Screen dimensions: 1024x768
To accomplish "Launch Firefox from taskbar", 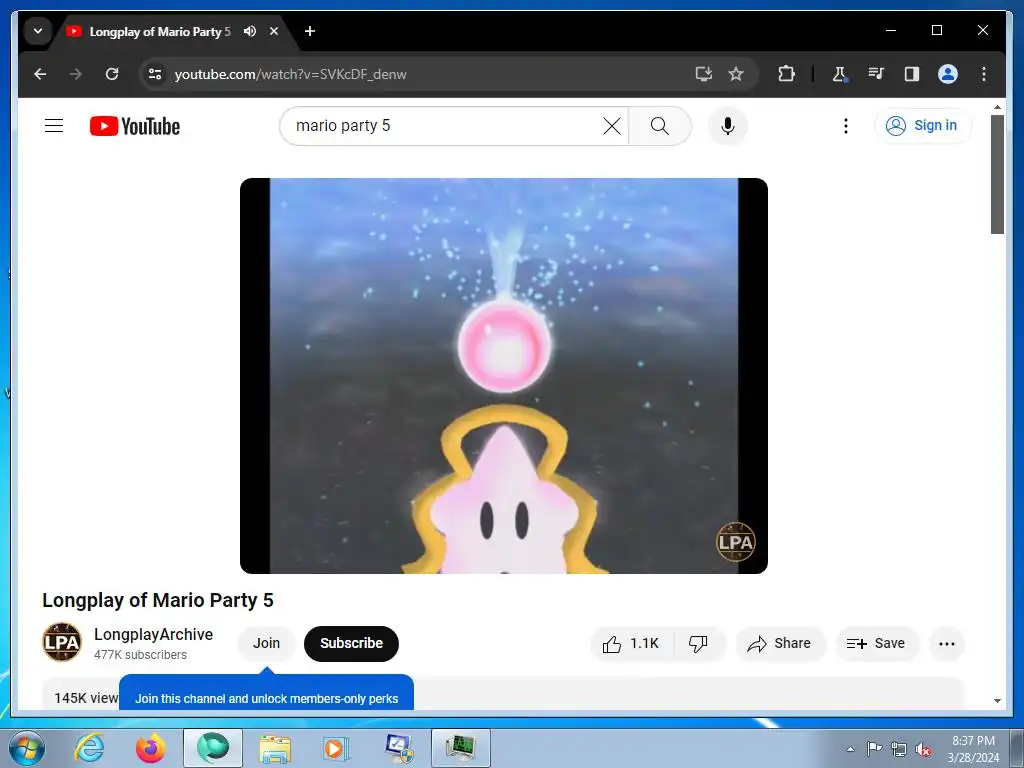I will tap(151, 748).
